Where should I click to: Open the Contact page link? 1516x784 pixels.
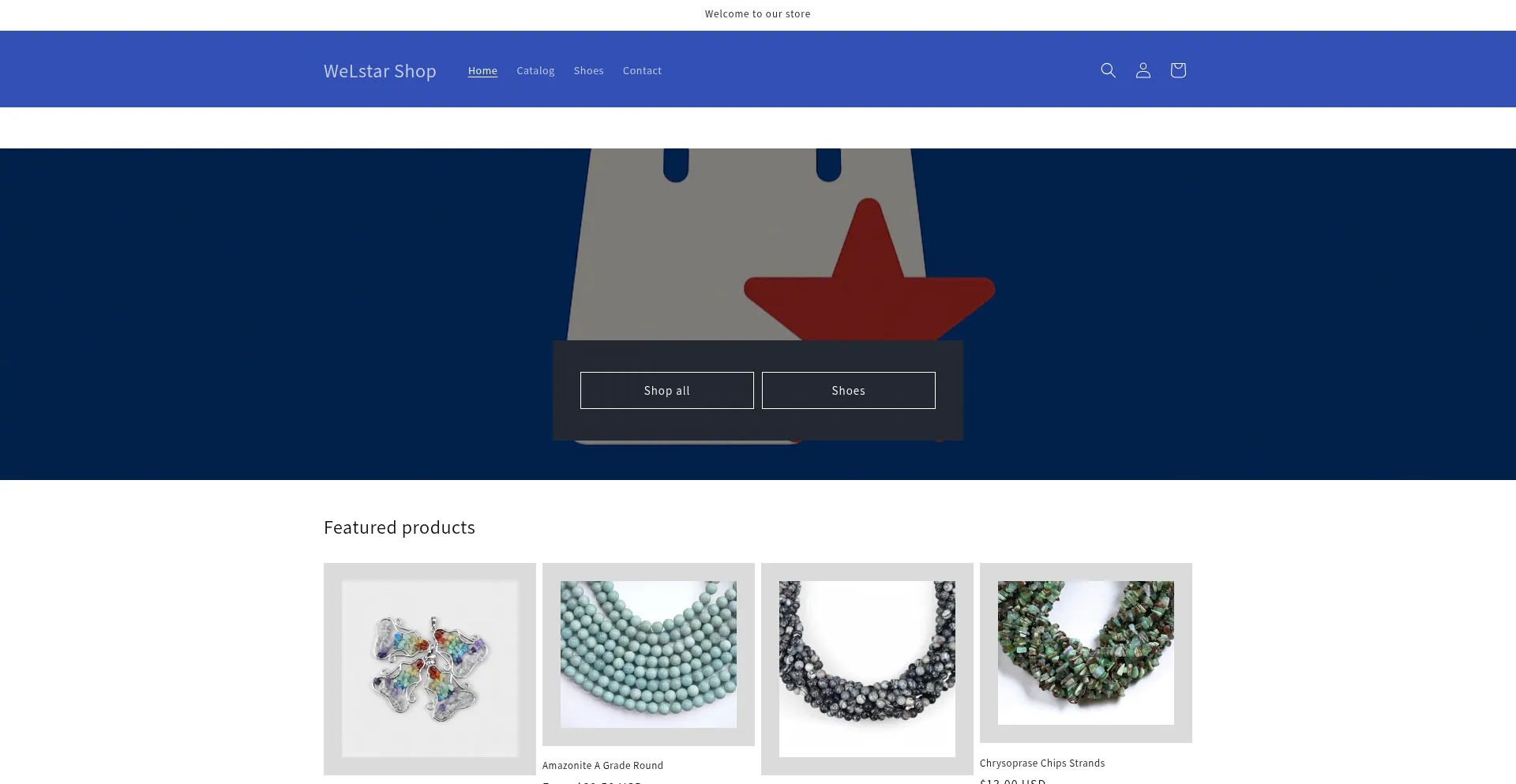(642, 71)
